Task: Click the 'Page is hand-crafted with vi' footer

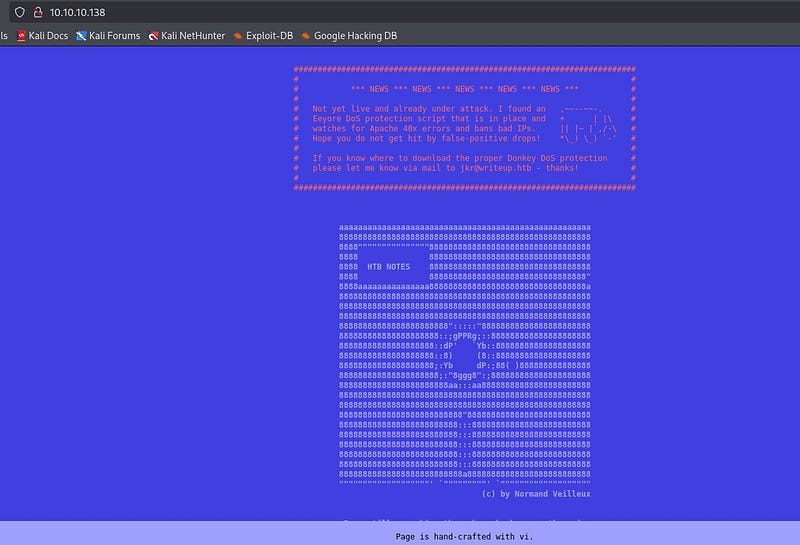Action: pos(465,536)
